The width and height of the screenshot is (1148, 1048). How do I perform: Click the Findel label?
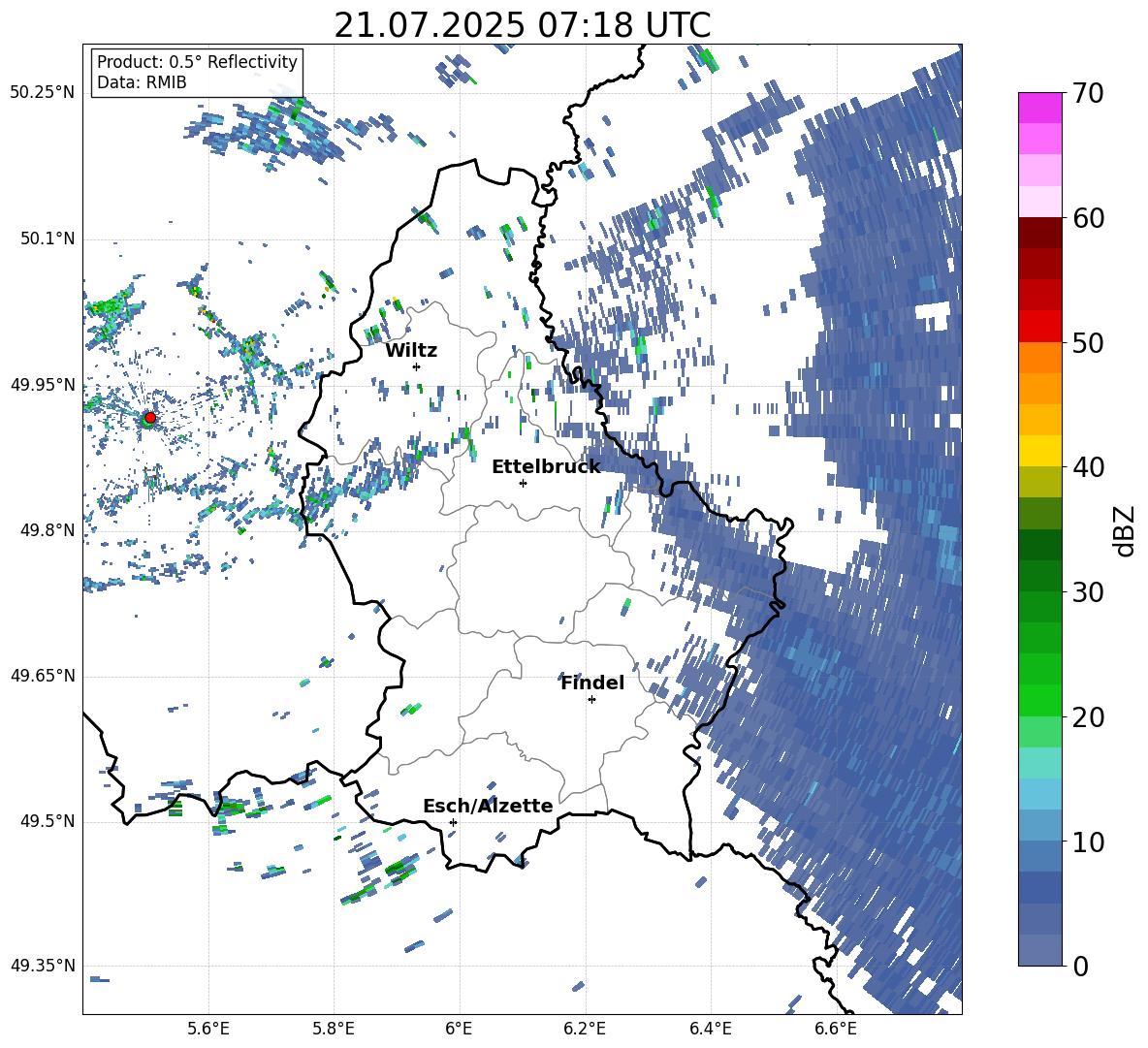(x=592, y=683)
